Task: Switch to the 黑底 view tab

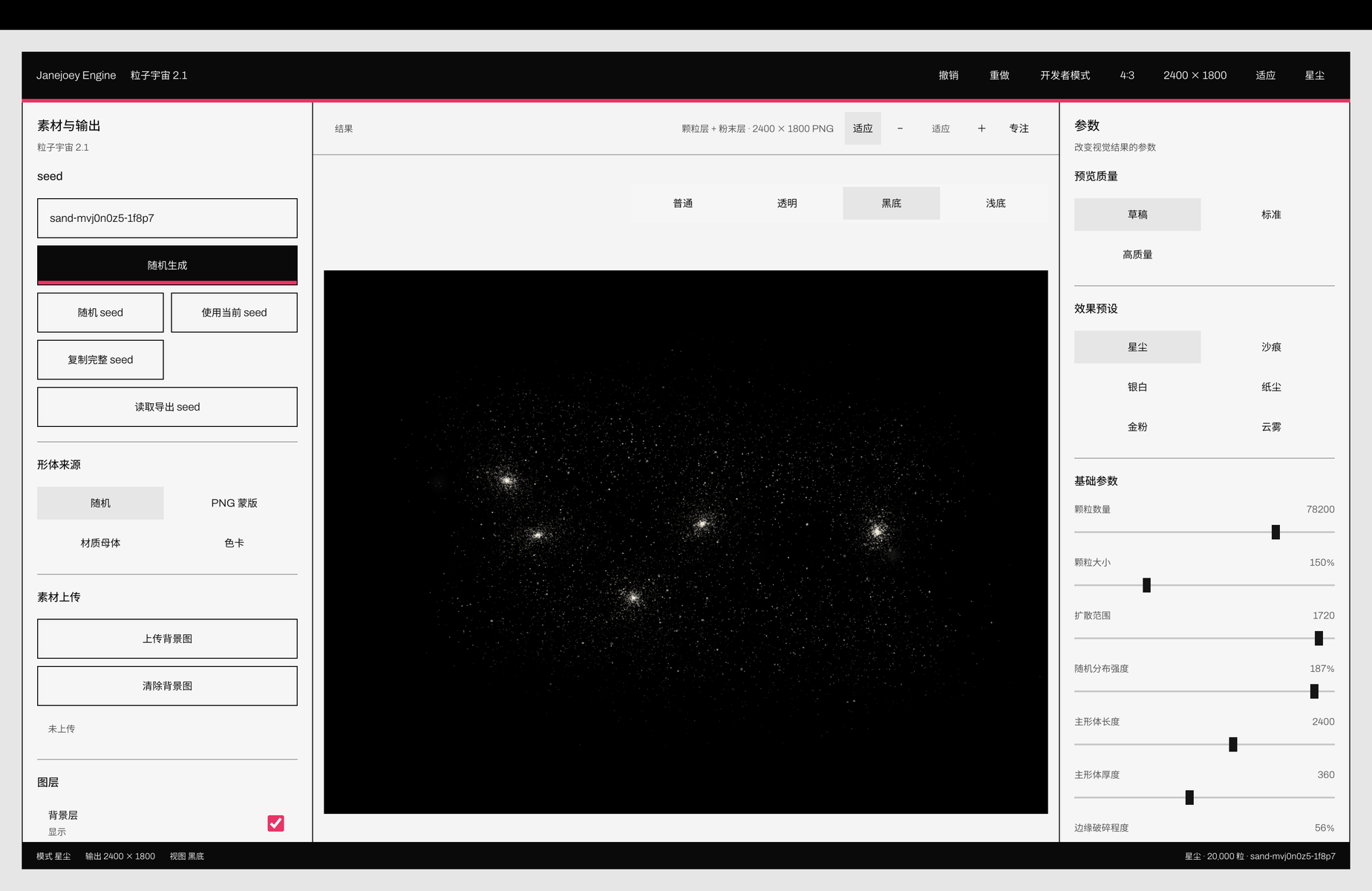Action: coord(891,203)
